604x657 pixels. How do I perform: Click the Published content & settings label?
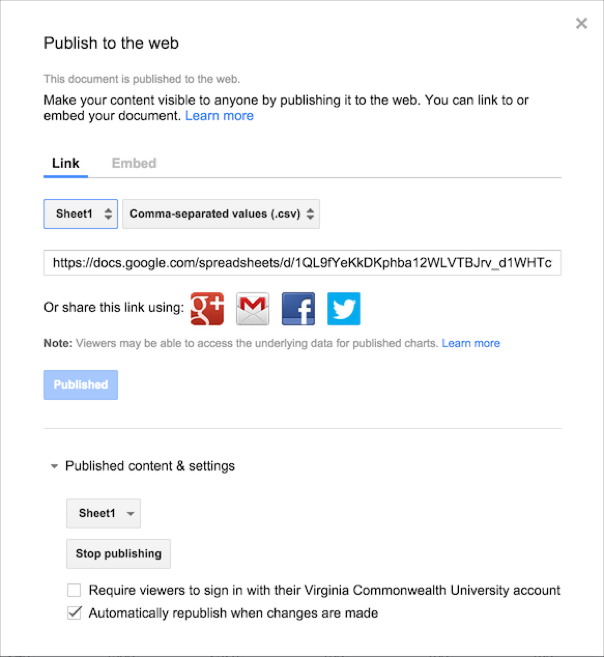pos(150,466)
